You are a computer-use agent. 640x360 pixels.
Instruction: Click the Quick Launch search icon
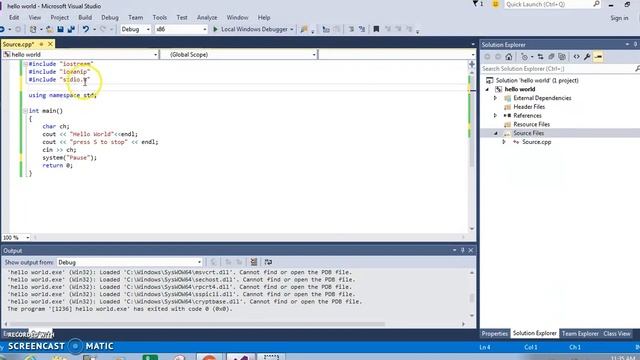(x=596, y=4)
